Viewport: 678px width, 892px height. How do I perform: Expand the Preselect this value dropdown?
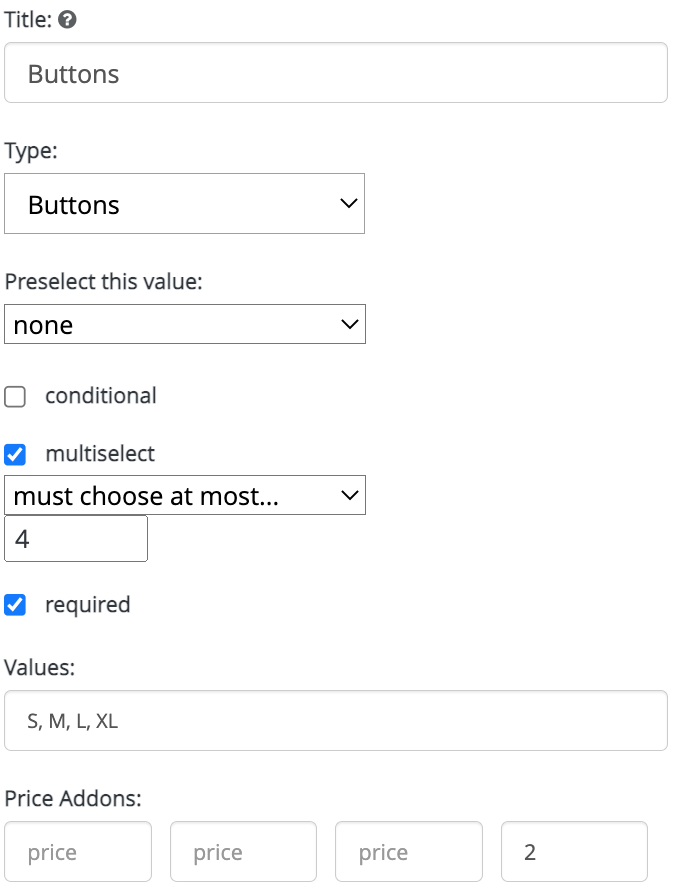pyautogui.click(x=185, y=324)
